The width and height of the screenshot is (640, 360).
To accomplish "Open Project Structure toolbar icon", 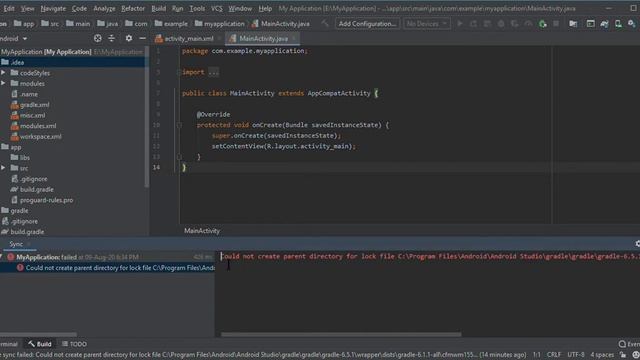I will [x=573, y=24].
